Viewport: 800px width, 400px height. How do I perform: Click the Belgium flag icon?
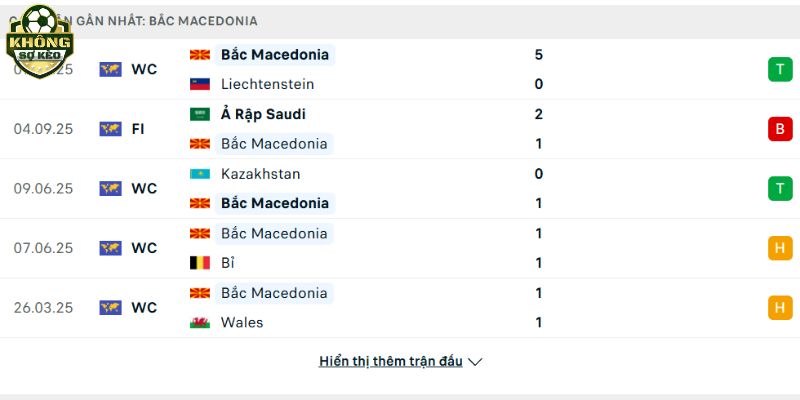[200, 263]
